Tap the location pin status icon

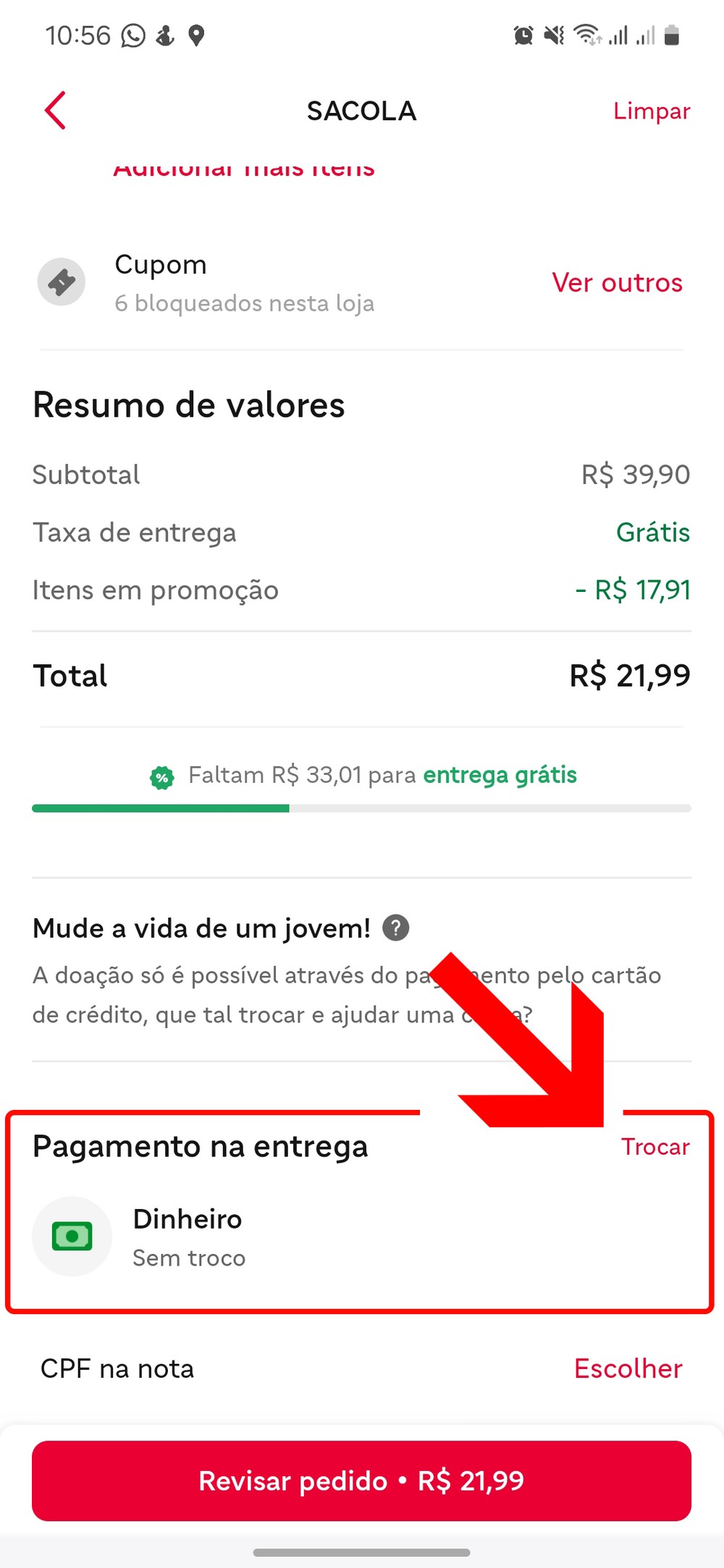(x=196, y=35)
